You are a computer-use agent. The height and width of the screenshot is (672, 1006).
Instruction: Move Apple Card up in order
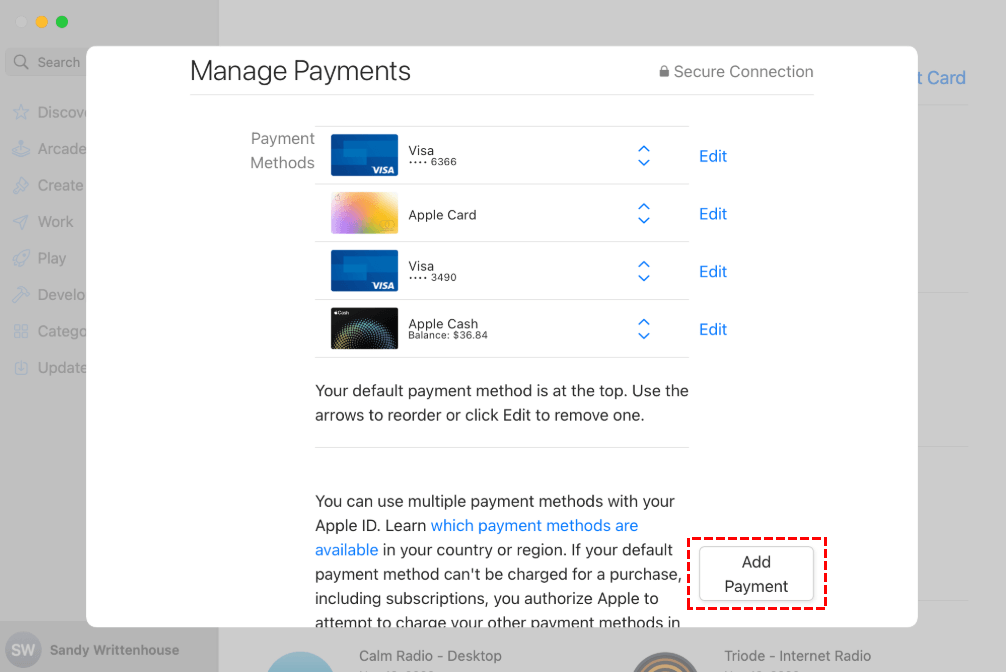click(644, 207)
